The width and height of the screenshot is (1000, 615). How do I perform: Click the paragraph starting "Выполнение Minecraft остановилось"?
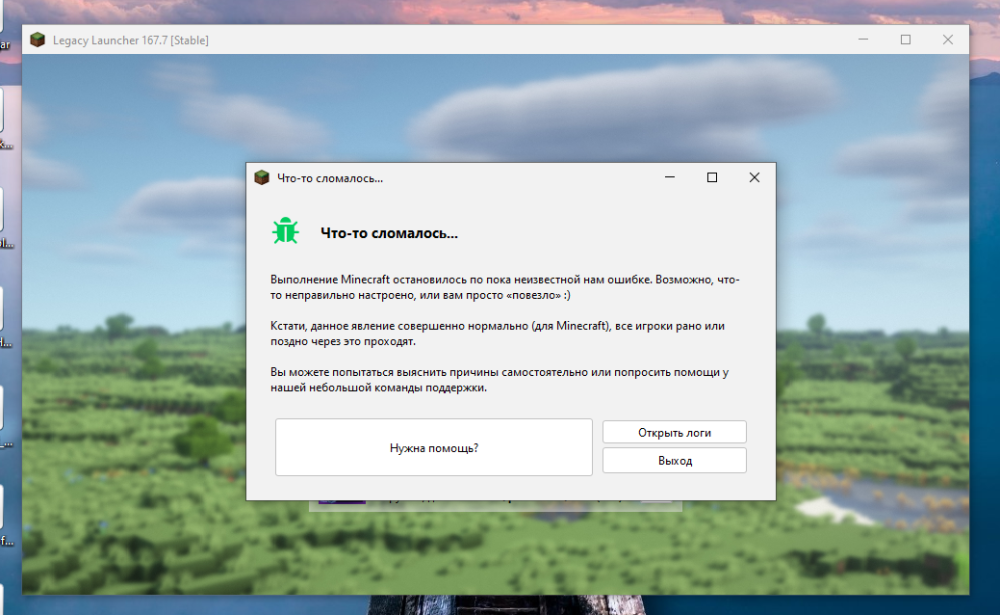click(505, 287)
